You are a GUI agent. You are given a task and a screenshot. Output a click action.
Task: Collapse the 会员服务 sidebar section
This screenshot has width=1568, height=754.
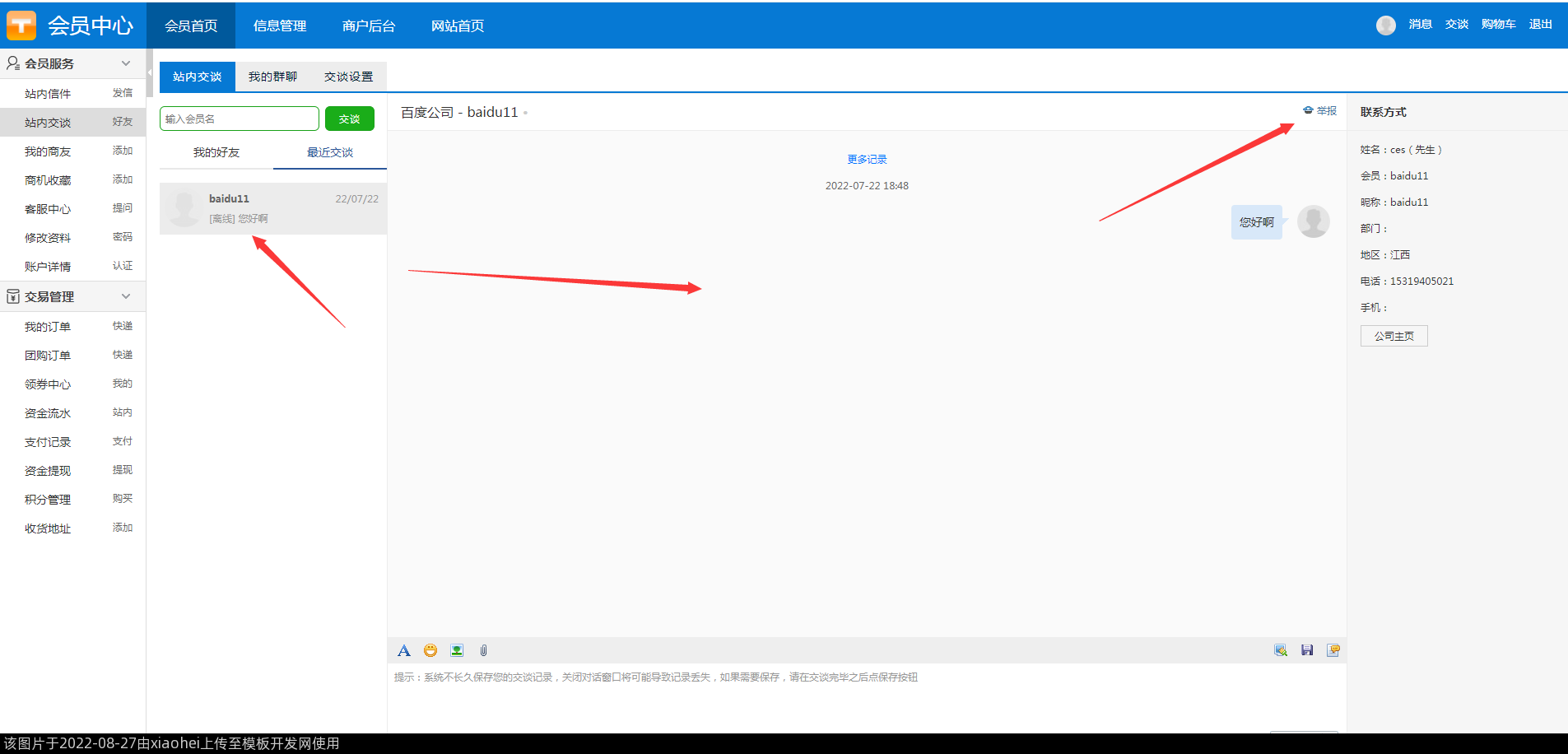tap(126, 63)
